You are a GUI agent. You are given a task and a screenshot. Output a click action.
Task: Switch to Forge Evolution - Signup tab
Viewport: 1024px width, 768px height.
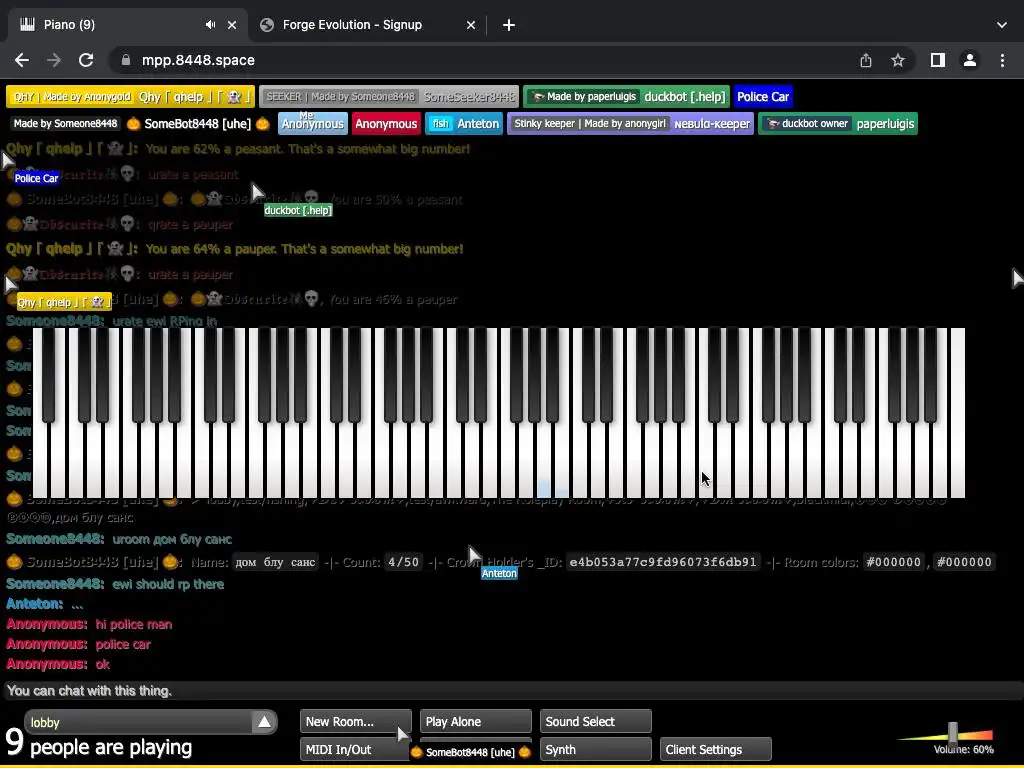click(x=368, y=25)
